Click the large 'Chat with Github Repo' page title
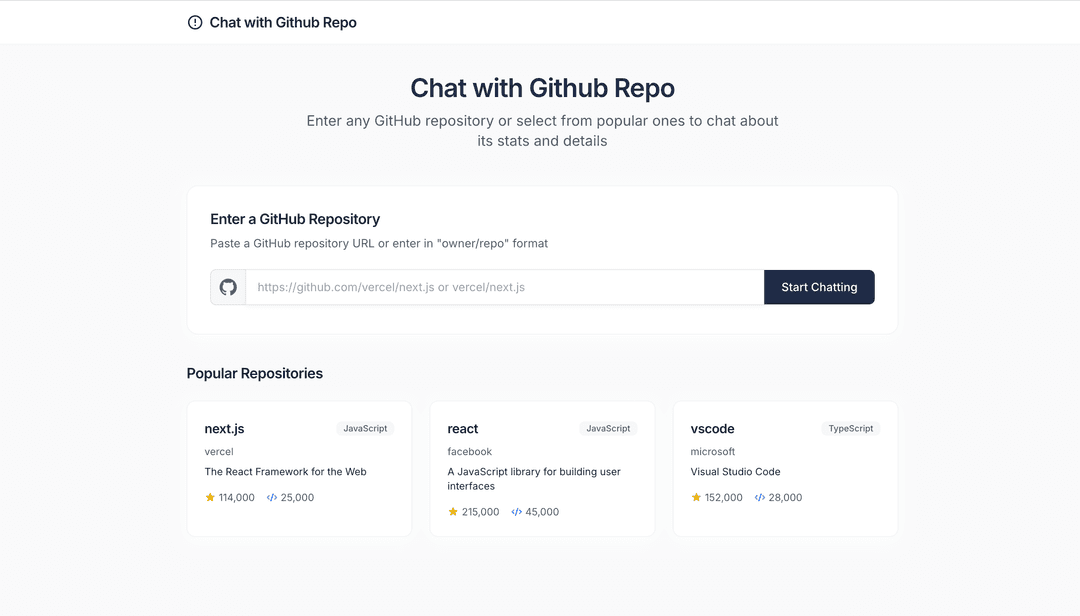Screen dimensions: 1080x616 [x=542, y=88]
